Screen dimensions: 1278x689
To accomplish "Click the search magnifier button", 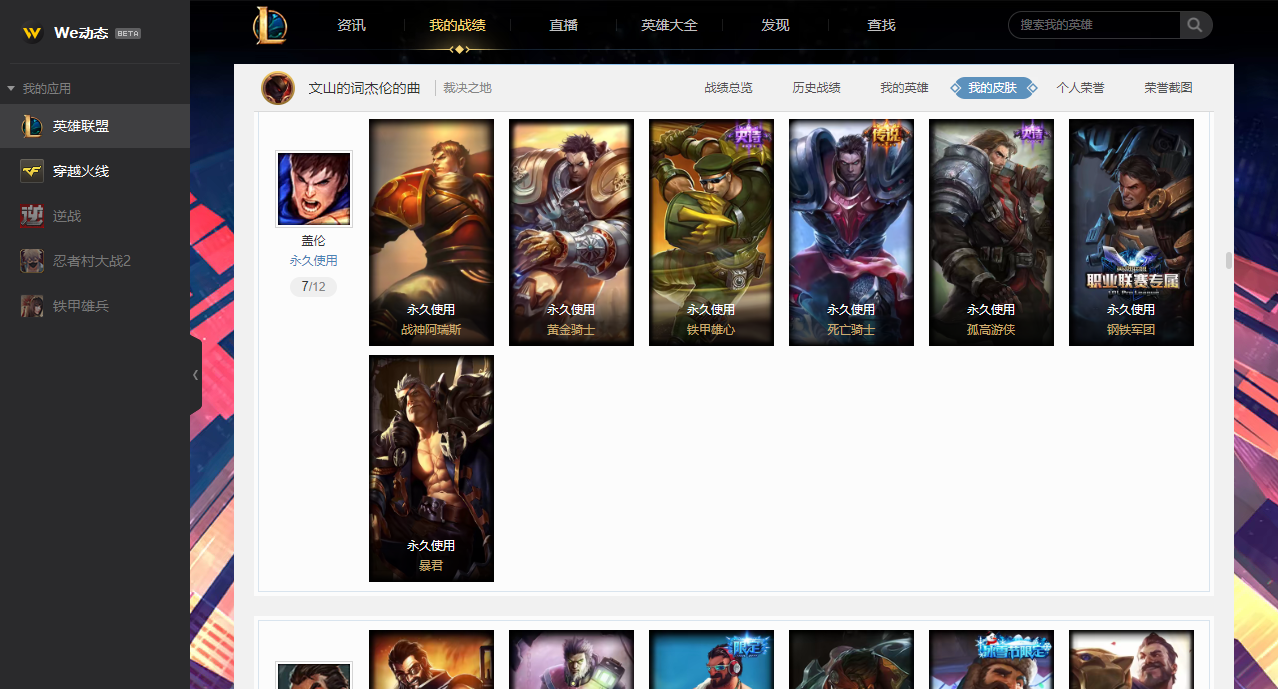I will tap(1196, 25).
